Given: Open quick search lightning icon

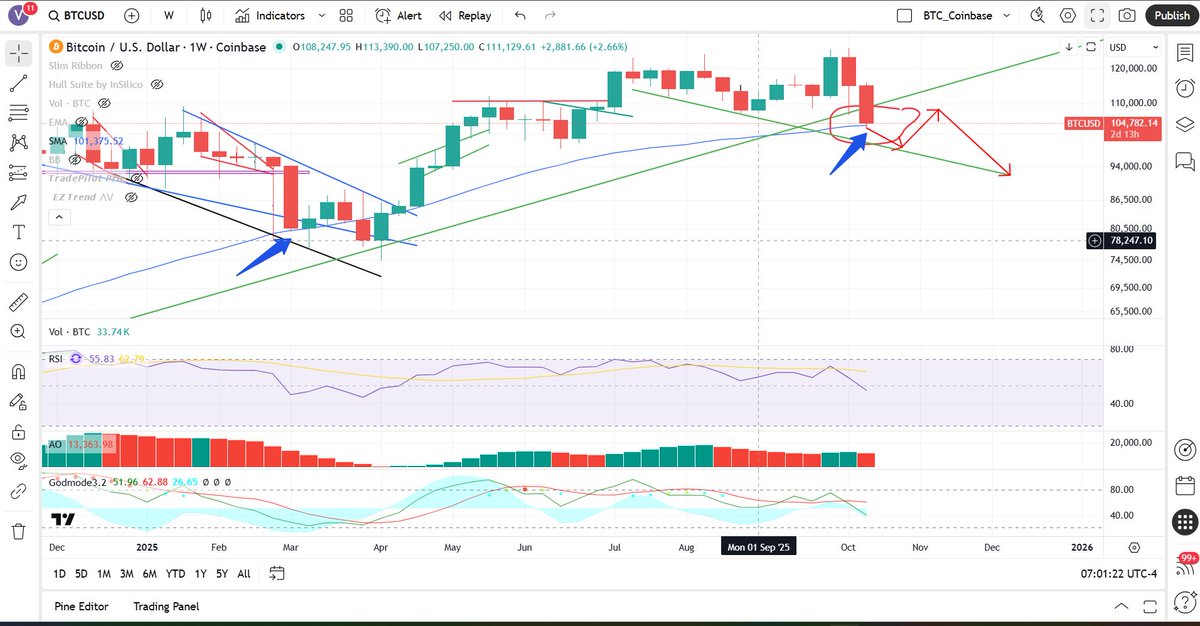Looking at the screenshot, I should (1037, 16).
